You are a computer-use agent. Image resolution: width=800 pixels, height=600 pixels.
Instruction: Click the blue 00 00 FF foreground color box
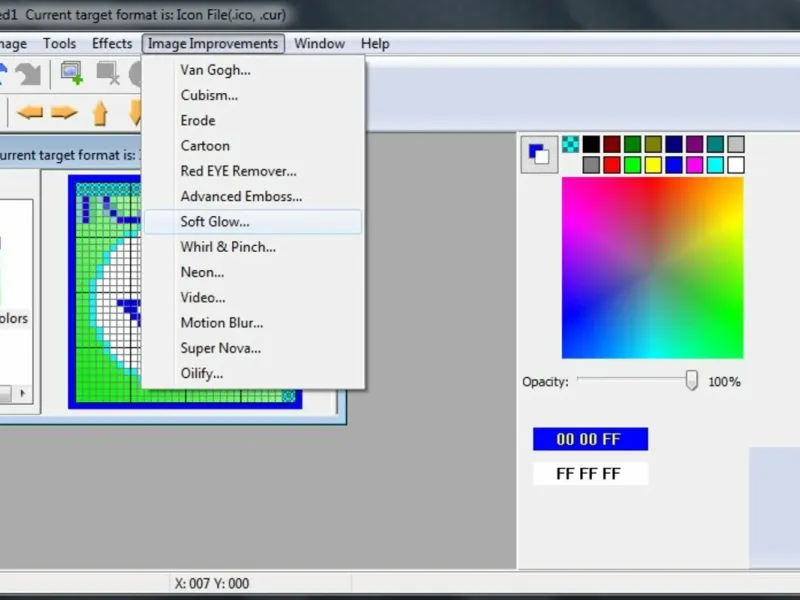click(590, 439)
